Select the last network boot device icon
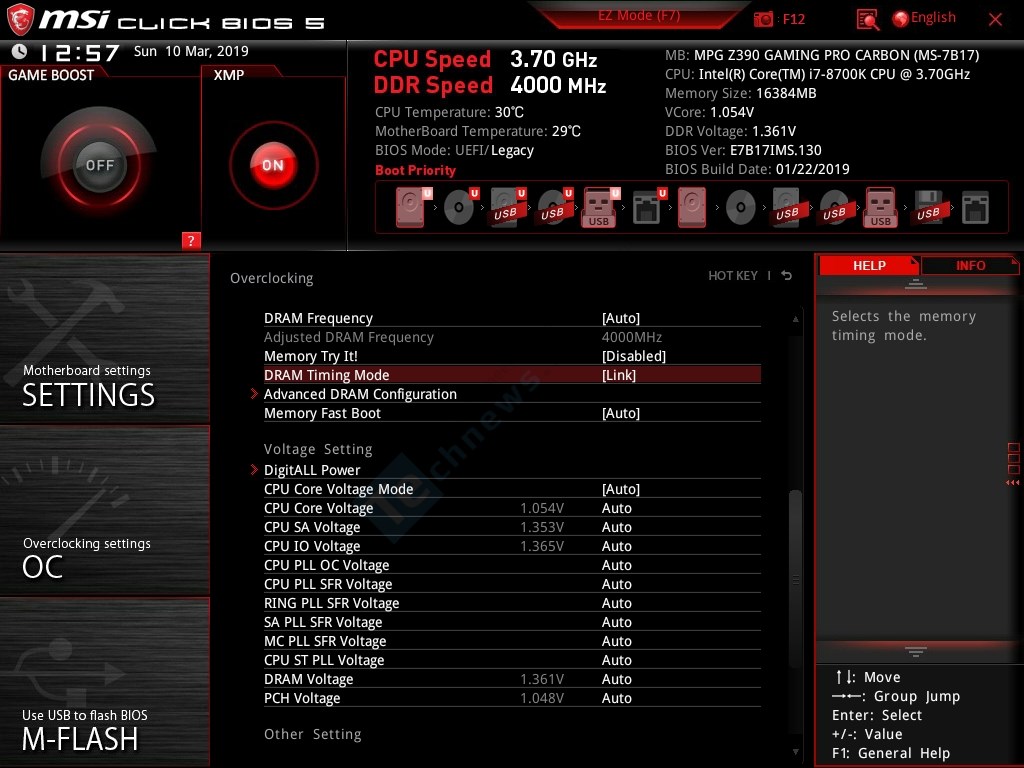The height and width of the screenshot is (768, 1024). point(975,209)
